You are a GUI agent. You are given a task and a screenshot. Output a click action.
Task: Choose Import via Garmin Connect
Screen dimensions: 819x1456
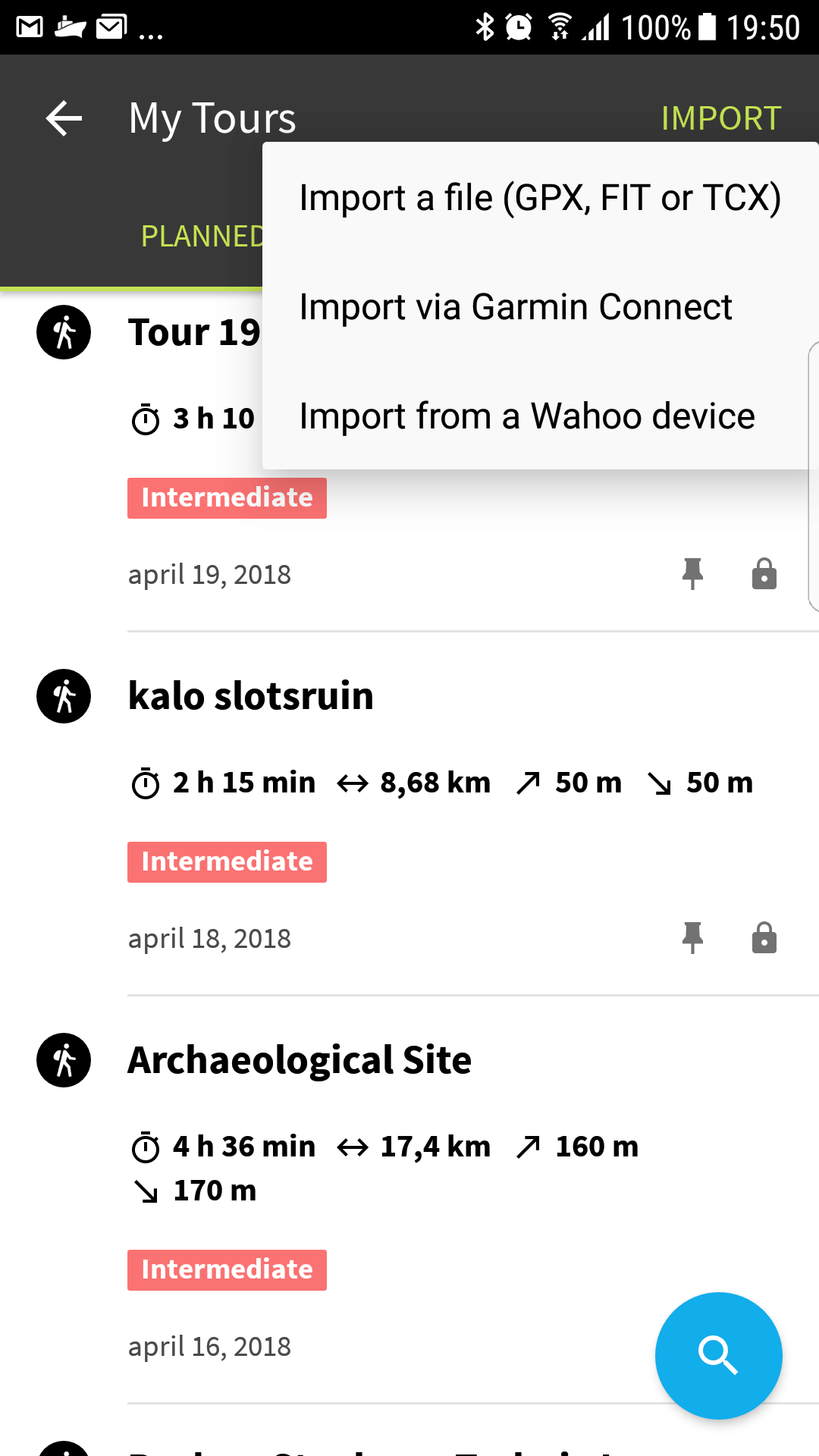coord(516,307)
